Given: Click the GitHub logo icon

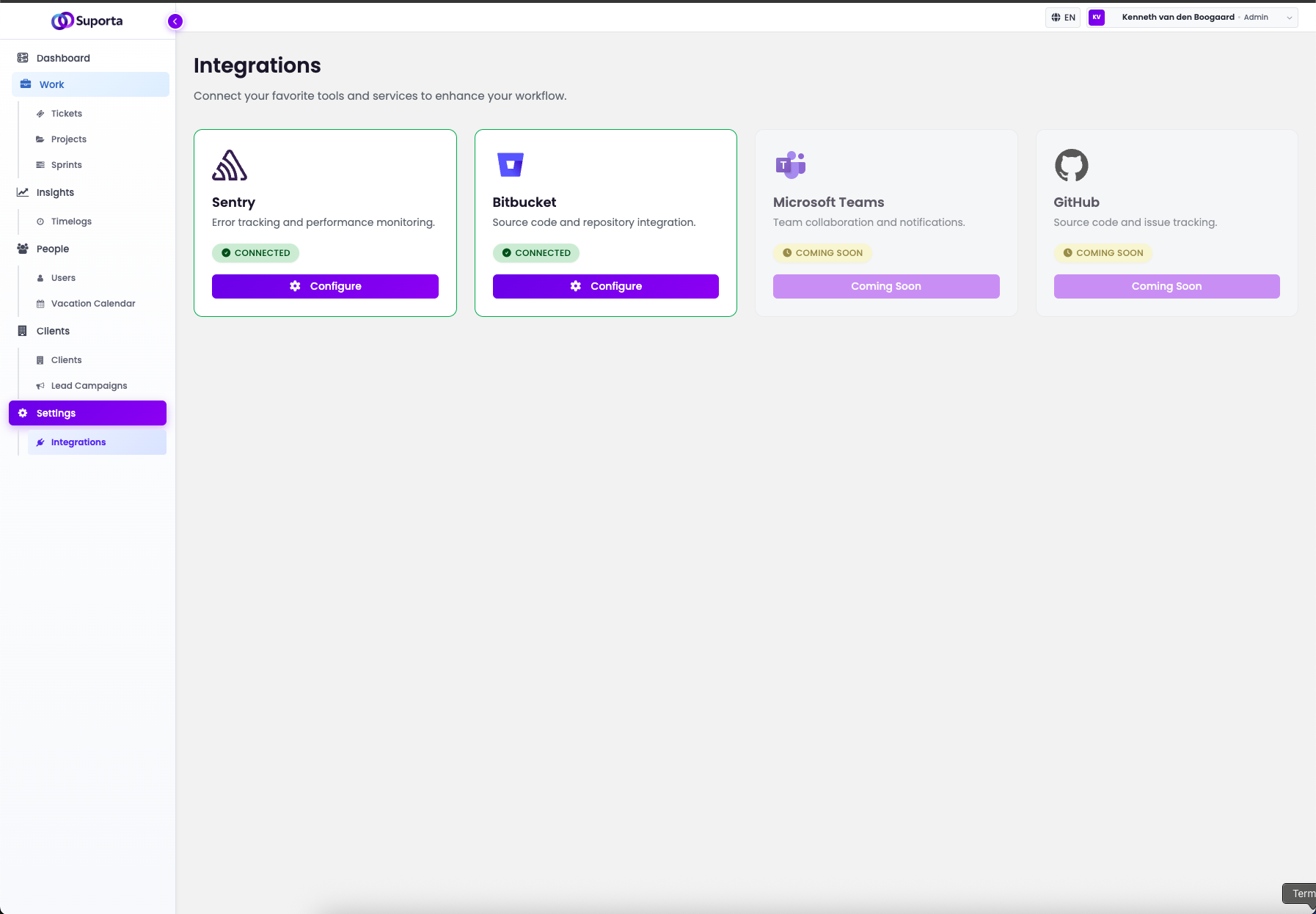Looking at the screenshot, I should coord(1071,165).
